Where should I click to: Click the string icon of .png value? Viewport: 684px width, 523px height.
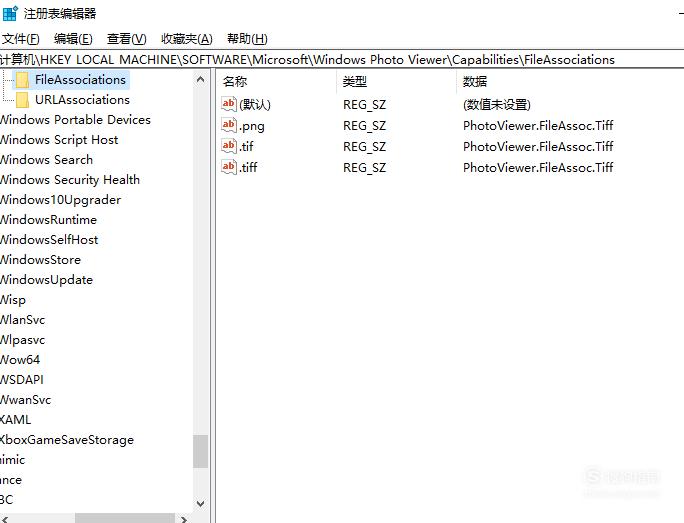pos(229,125)
